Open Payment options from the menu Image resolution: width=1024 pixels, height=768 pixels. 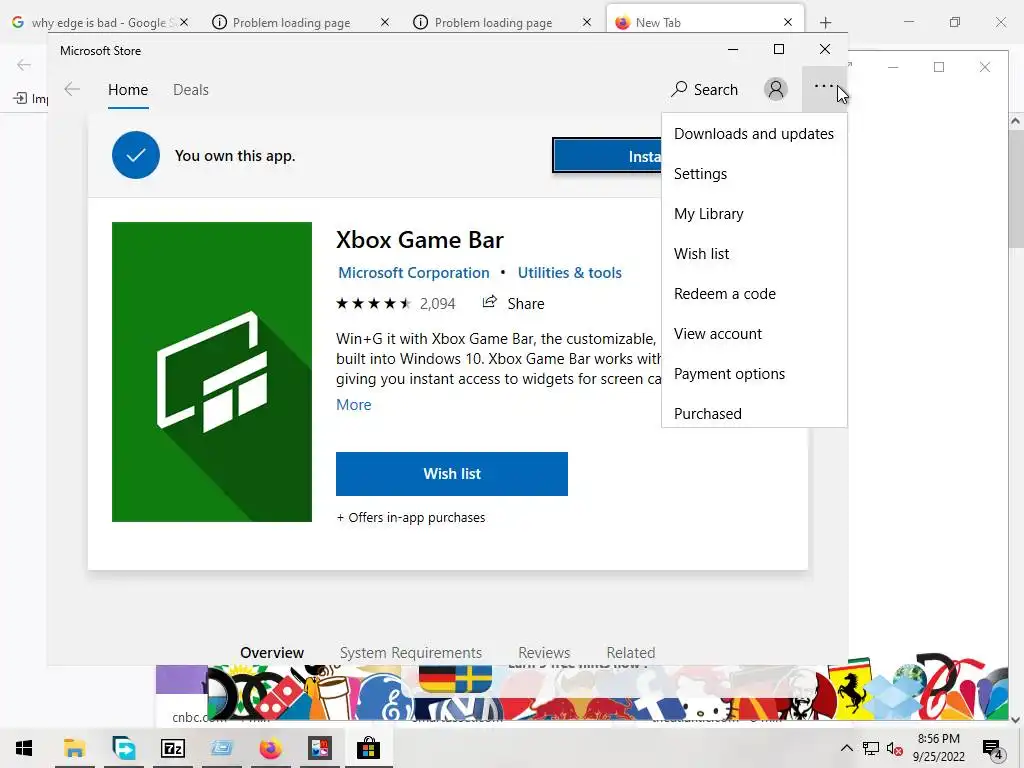click(754, 374)
